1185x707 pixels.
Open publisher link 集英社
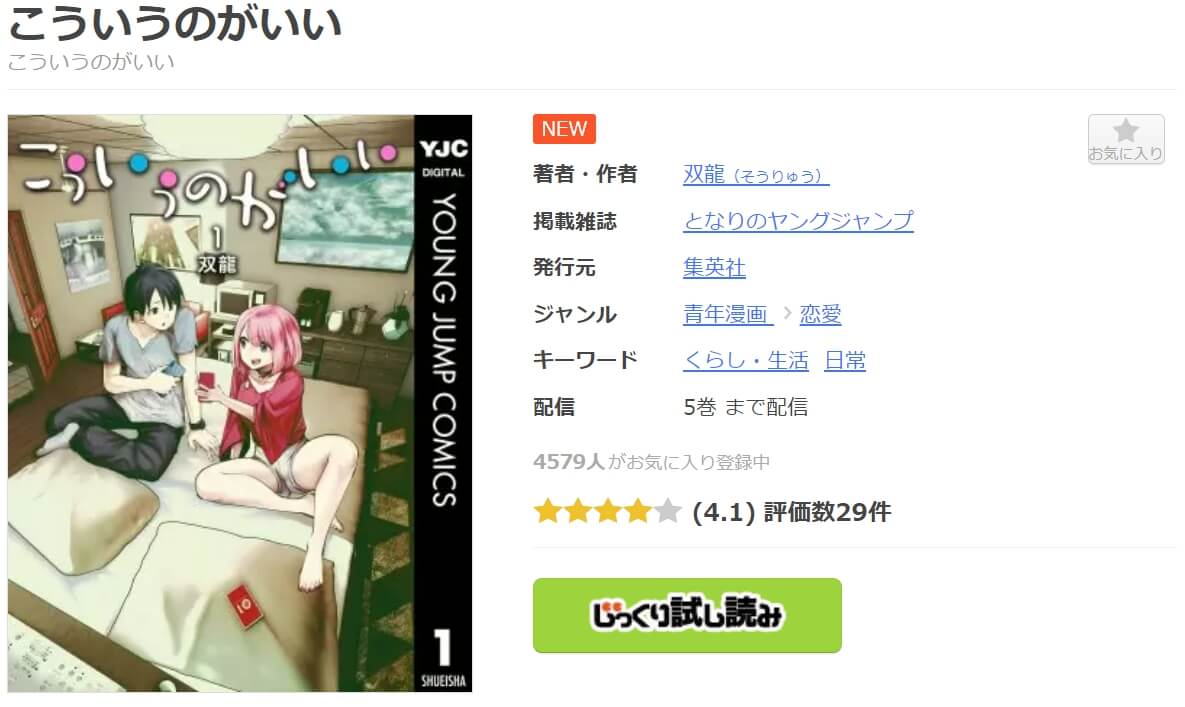[x=714, y=267]
